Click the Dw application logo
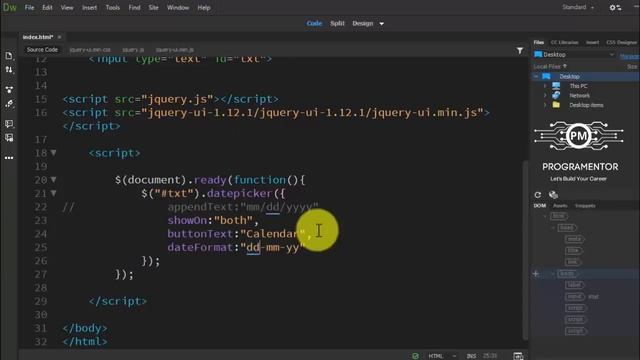 pos(9,7)
